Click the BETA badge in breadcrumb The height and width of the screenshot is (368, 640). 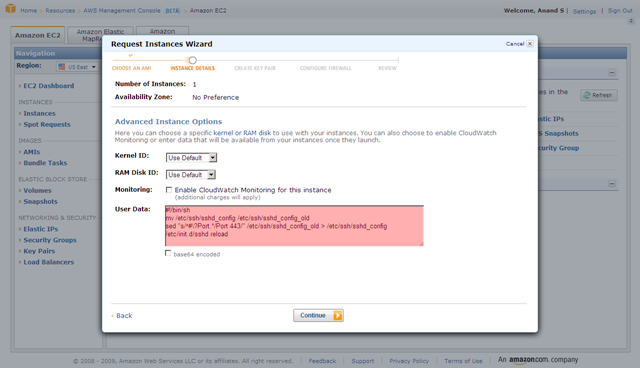pyautogui.click(x=172, y=11)
